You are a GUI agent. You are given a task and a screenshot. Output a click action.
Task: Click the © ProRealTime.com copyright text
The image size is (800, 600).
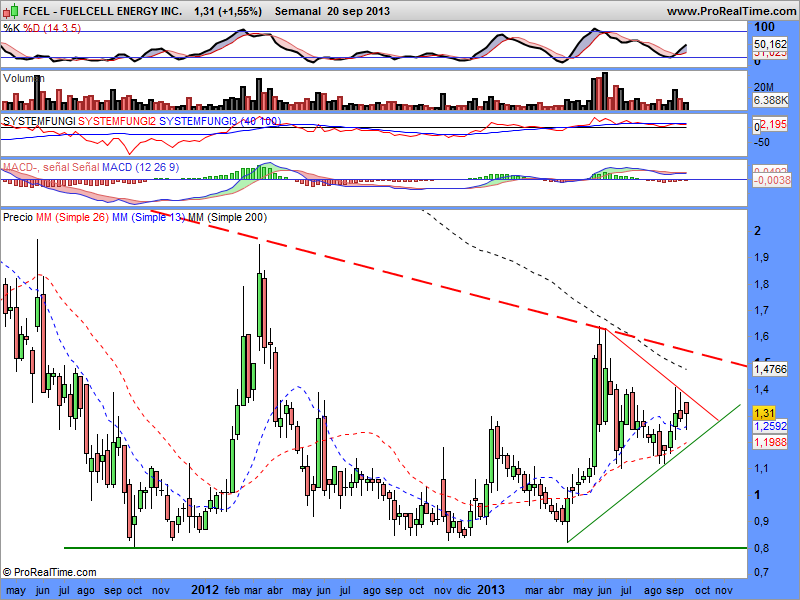[49, 572]
